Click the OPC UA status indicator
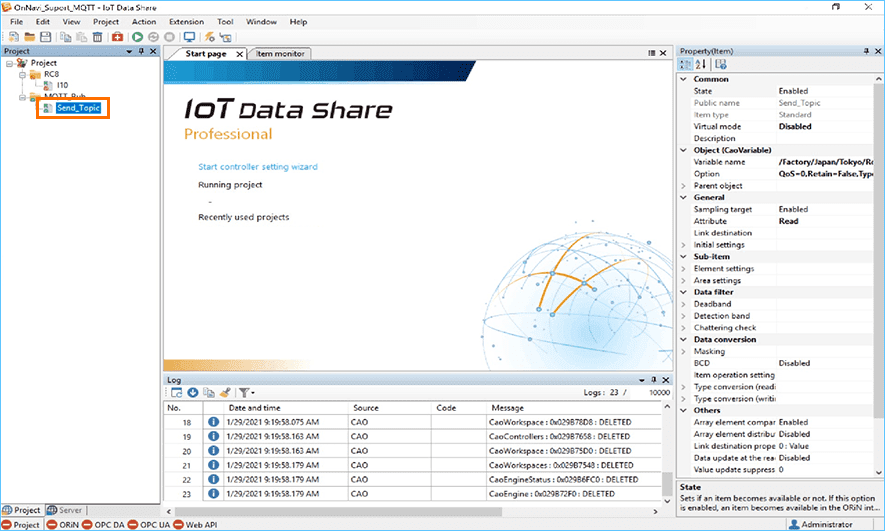Screen dimensions: 885x531 pos(148,525)
